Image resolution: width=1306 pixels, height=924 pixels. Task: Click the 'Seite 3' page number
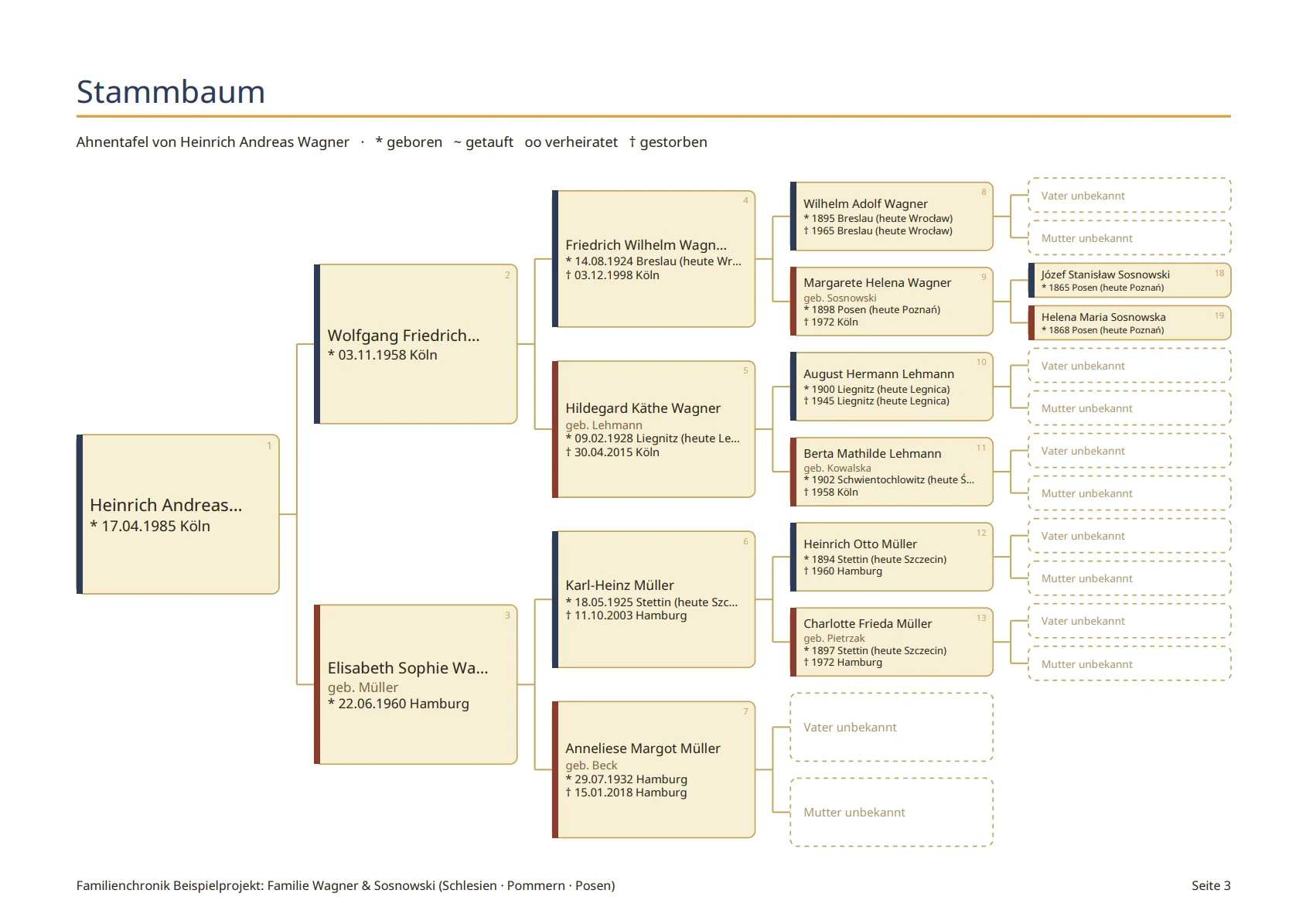1211,885
